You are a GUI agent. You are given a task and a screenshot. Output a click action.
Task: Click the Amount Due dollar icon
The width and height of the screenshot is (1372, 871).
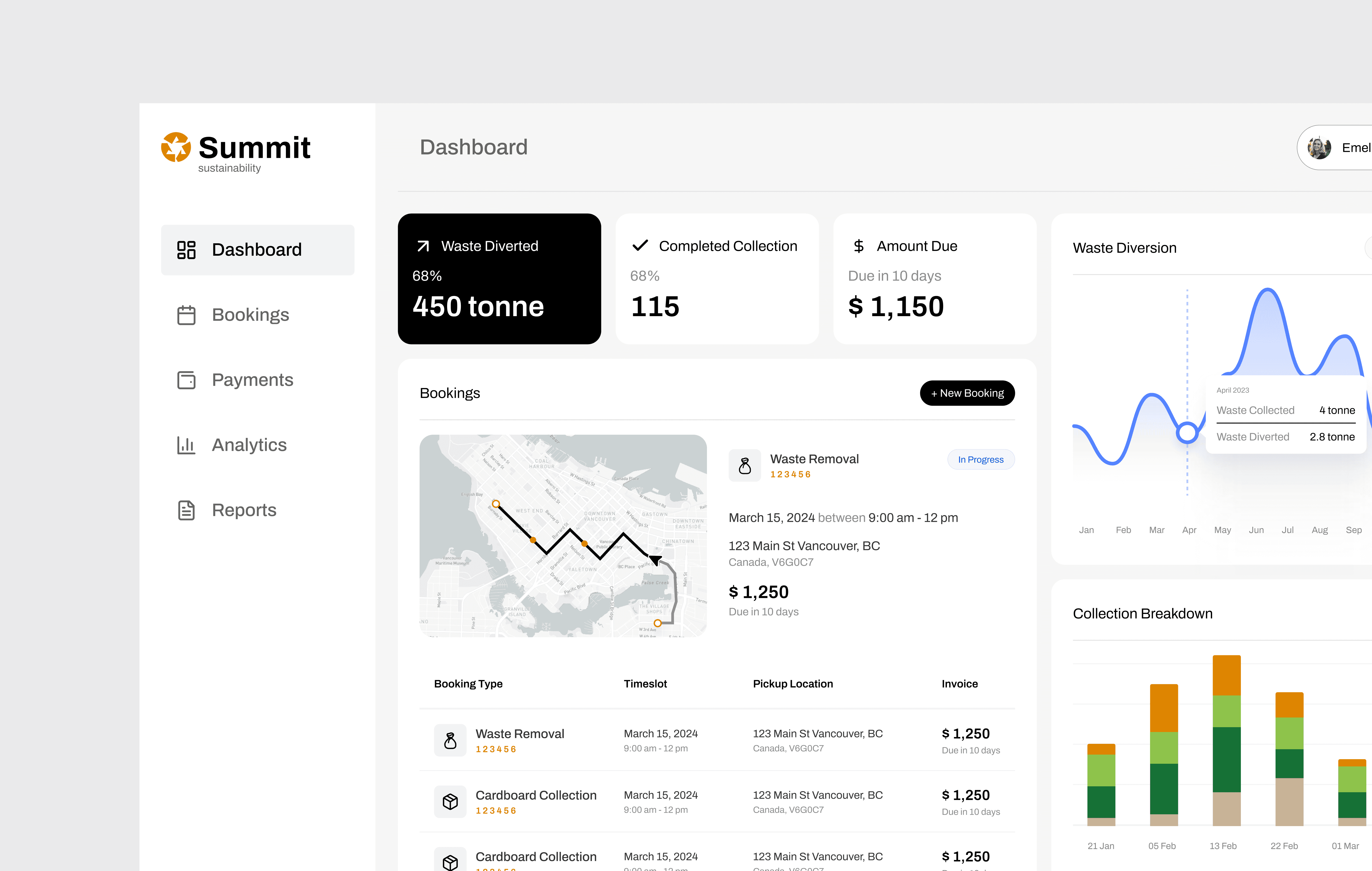859,246
